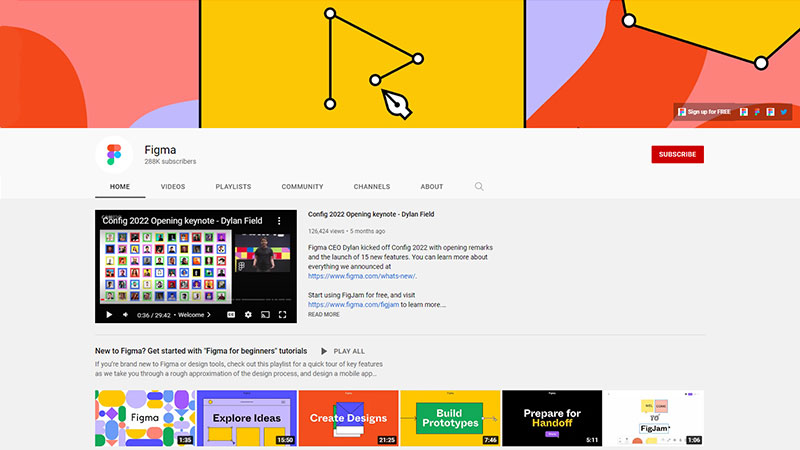This screenshot has width=800, height=450.
Task: Search the channel with magnifier icon
Action: pos(479,186)
